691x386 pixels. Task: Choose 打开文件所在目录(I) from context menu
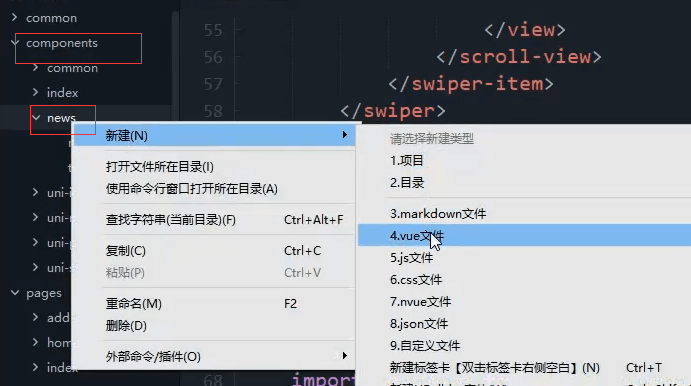pos(160,167)
